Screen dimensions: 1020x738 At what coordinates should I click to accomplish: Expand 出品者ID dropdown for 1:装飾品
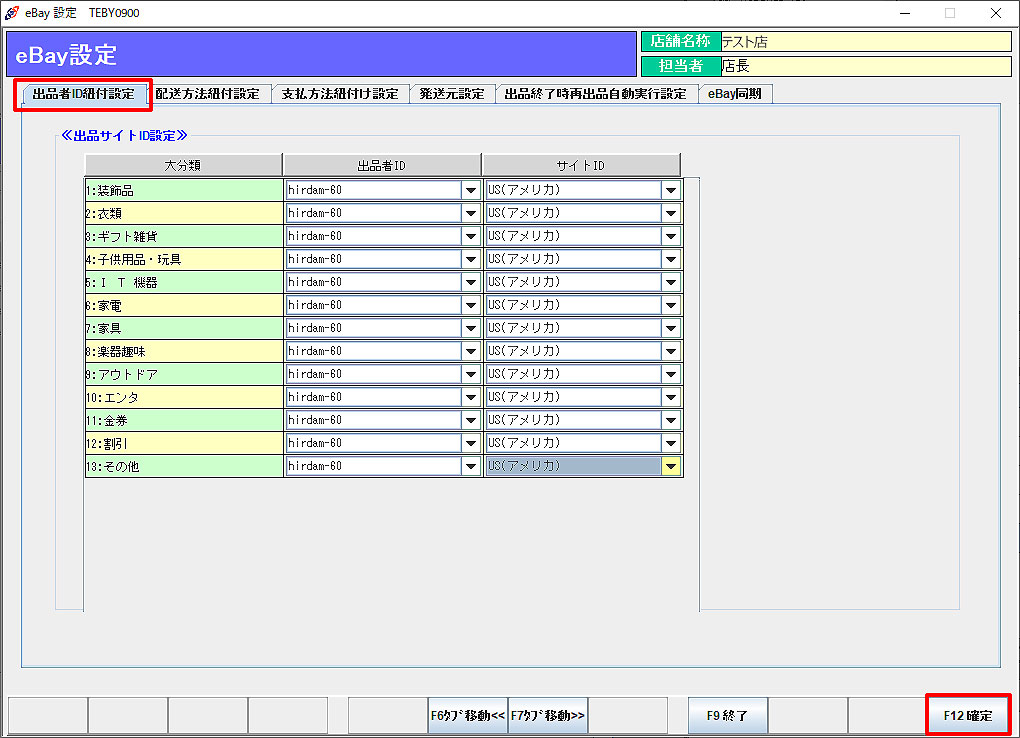coord(470,190)
